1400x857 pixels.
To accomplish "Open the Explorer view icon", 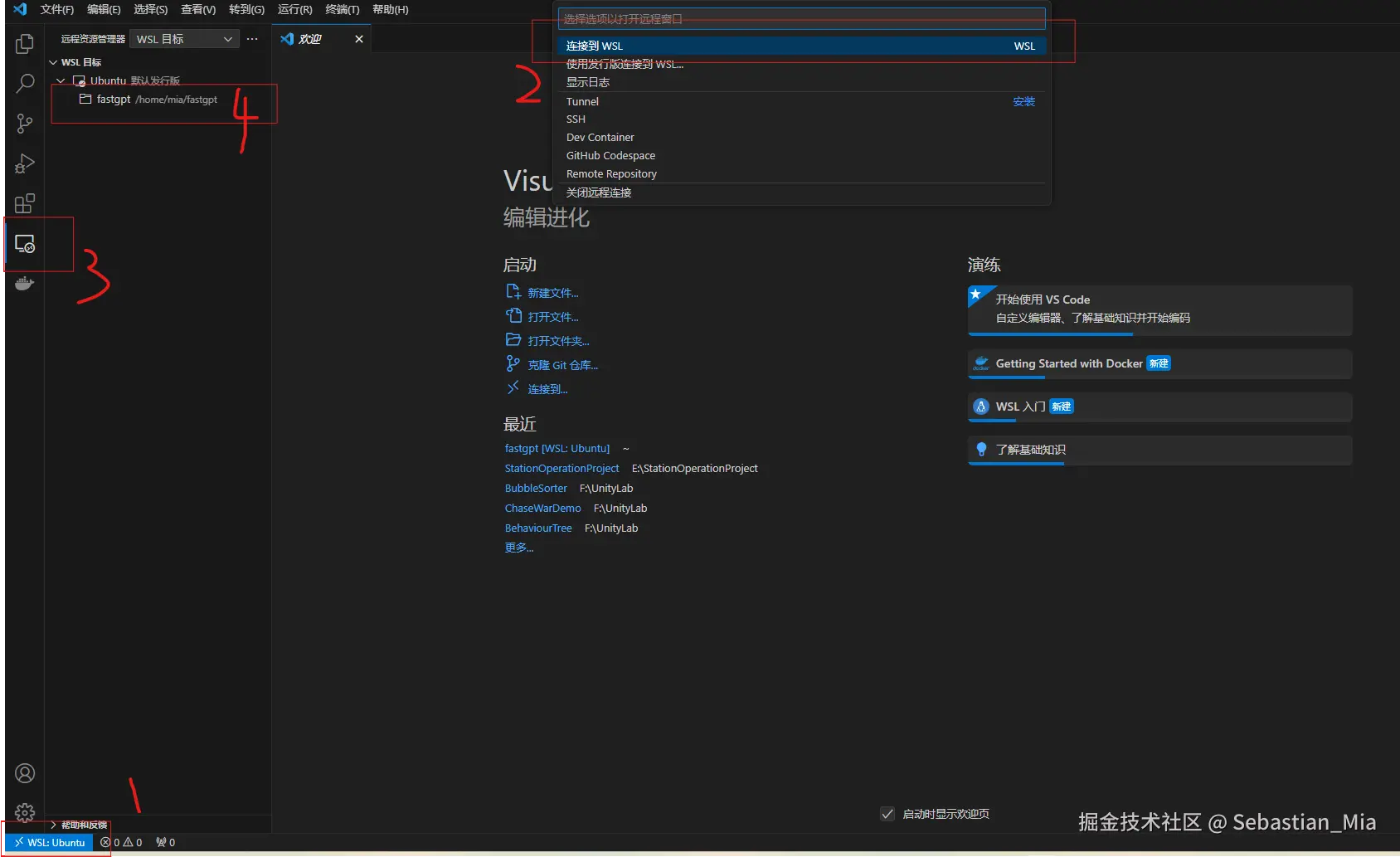I will tap(24, 44).
